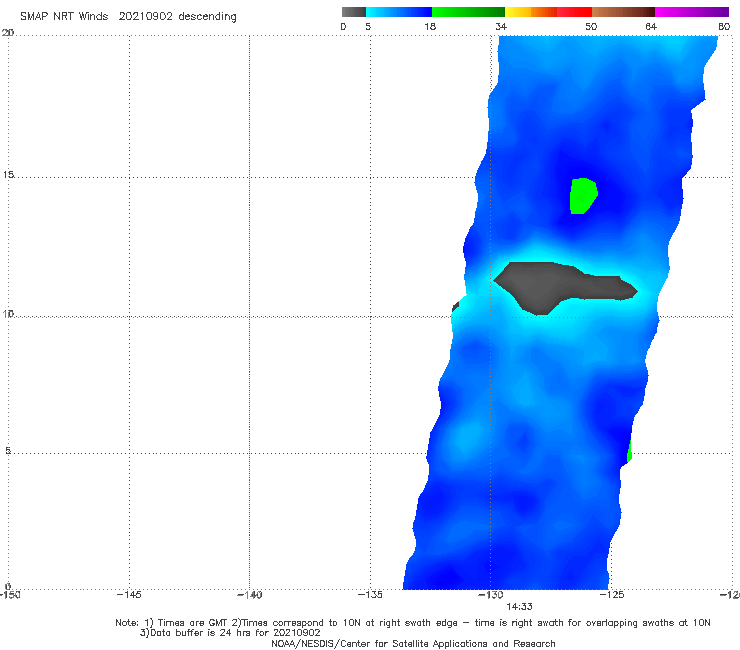Viewport: 740px width, 650px height.
Task: Select the magenta-purple segment of the color bar
Action: point(692,12)
